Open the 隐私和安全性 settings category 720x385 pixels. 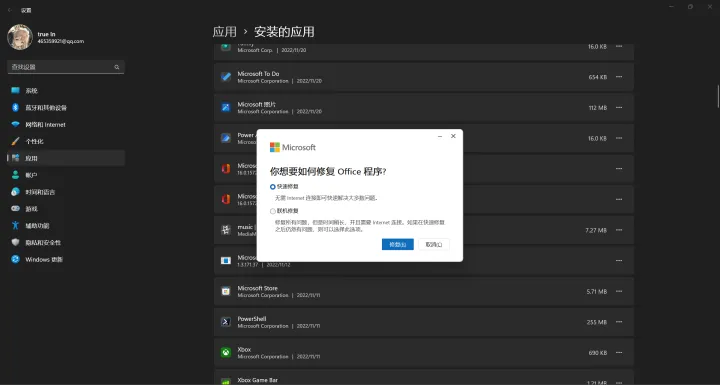pos(66,242)
